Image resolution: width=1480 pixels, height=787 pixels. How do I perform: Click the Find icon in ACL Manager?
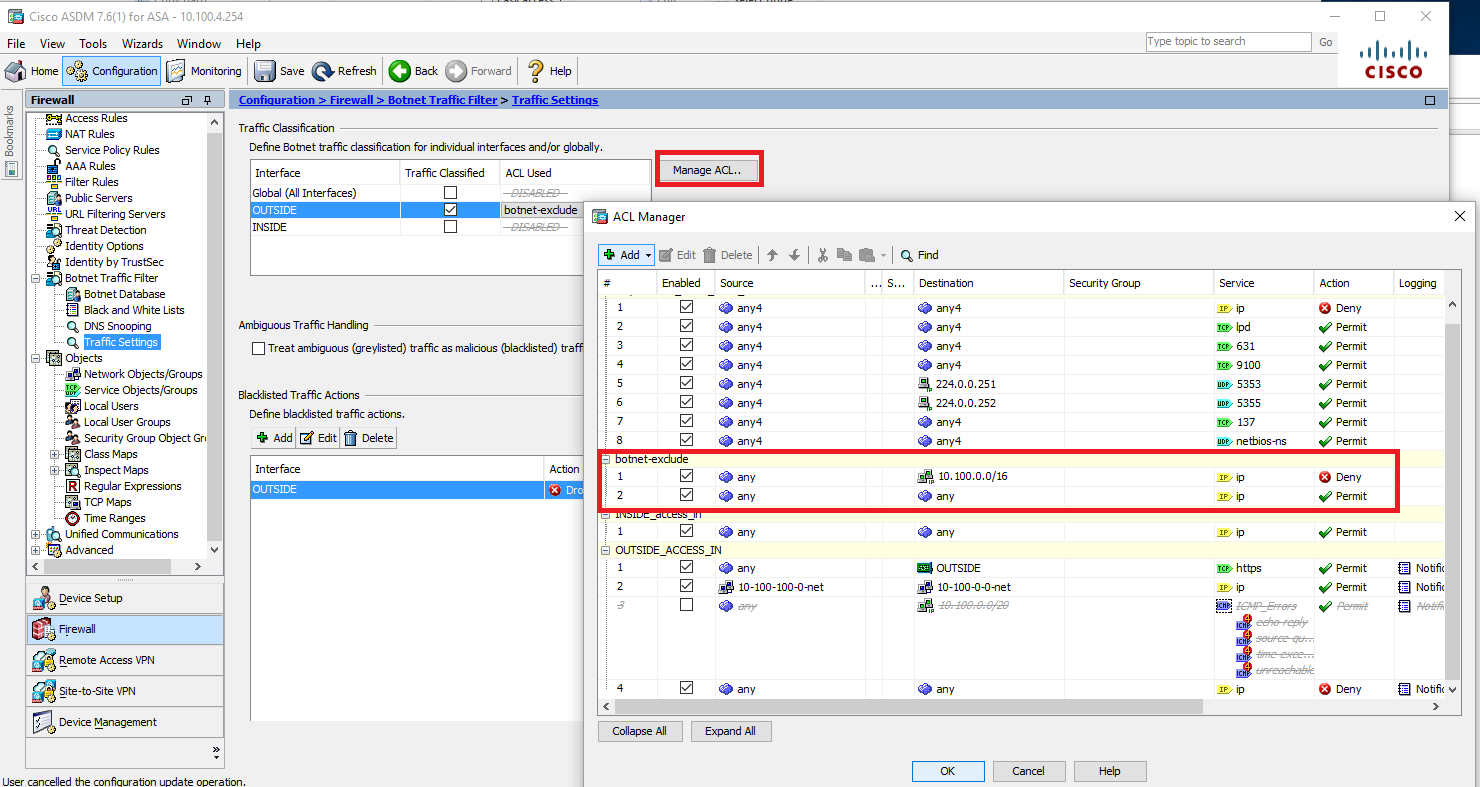click(x=918, y=255)
